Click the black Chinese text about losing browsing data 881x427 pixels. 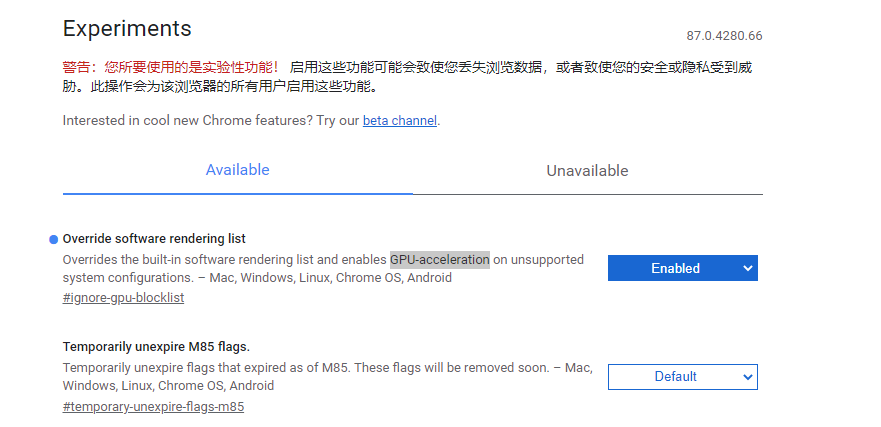click(407, 78)
